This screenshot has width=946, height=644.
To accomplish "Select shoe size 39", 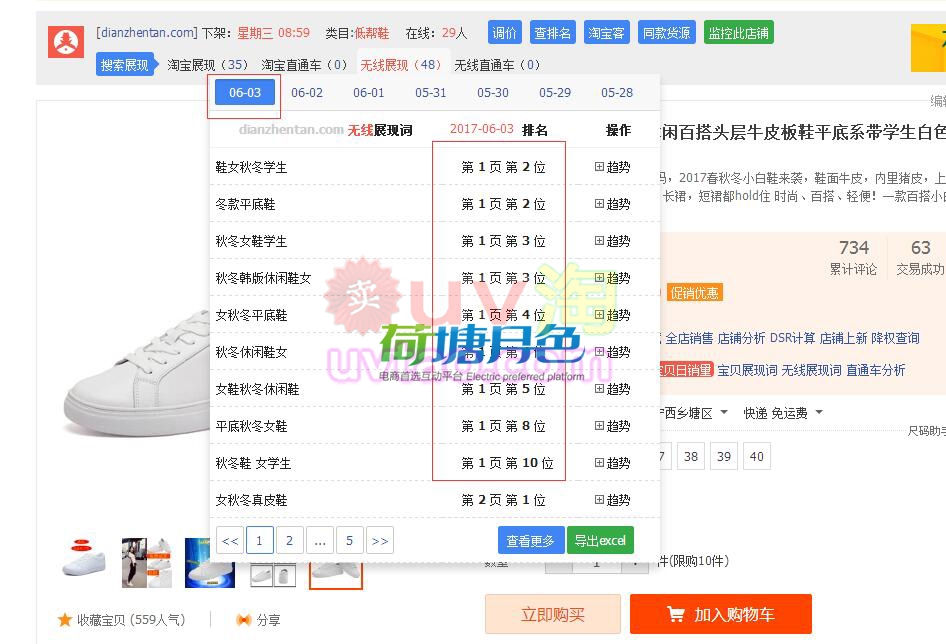I will point(724,456).
